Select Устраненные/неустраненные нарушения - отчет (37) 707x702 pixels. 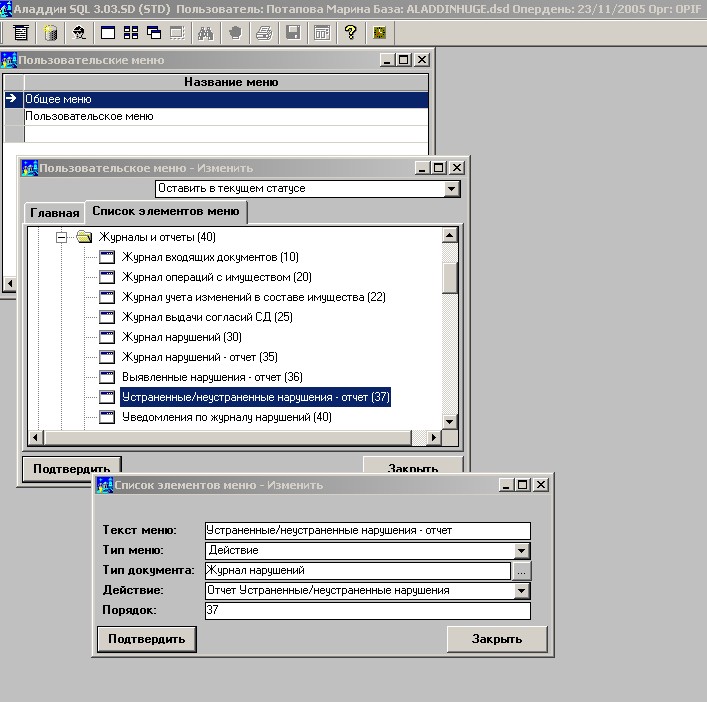(255, 397)
